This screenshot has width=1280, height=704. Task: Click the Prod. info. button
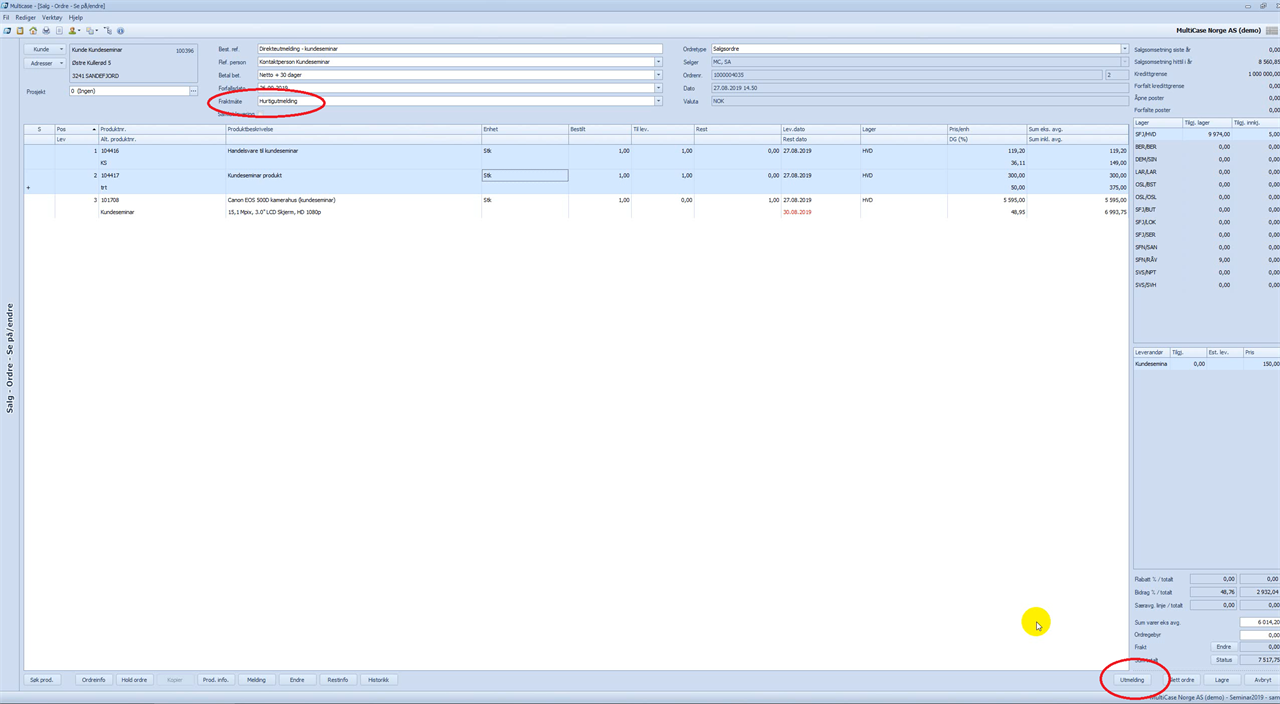(216, 680)
